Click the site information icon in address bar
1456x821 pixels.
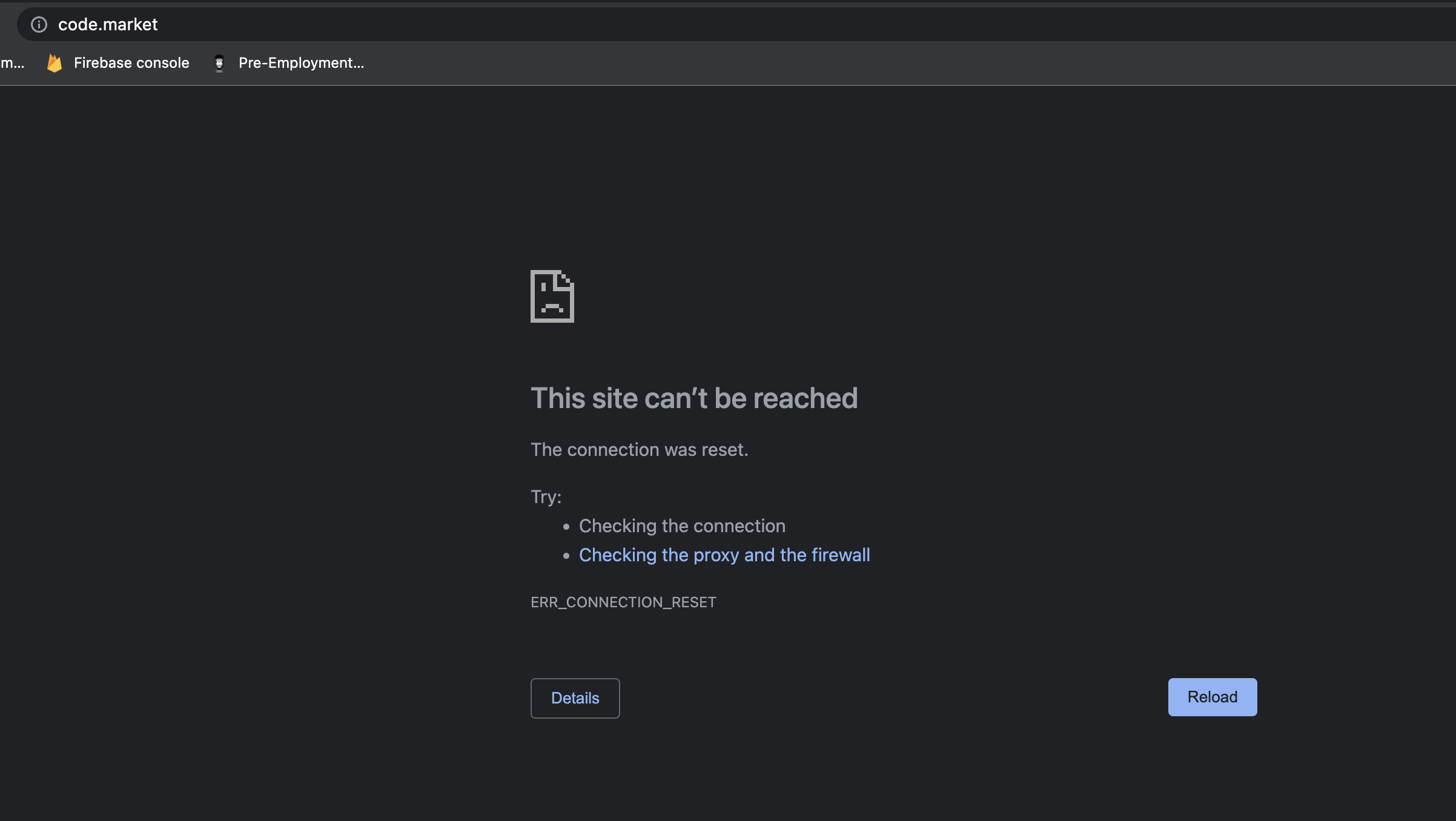point(39,24)
